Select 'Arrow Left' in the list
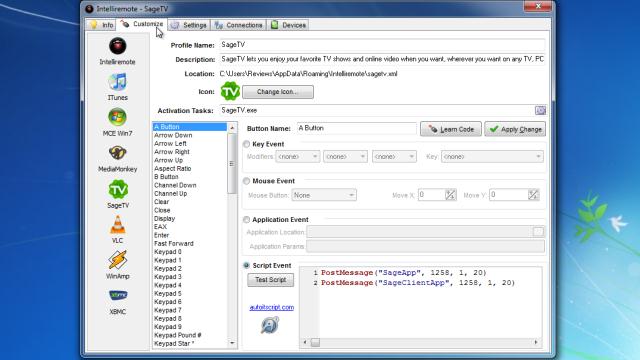The height and width of the screenshot is (360, 640). pos(190,144)
